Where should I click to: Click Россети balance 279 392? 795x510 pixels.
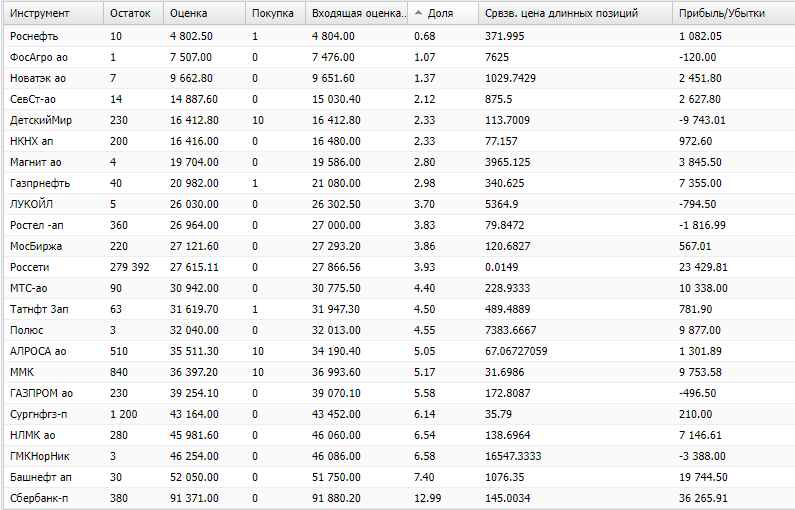coord(130,268)
